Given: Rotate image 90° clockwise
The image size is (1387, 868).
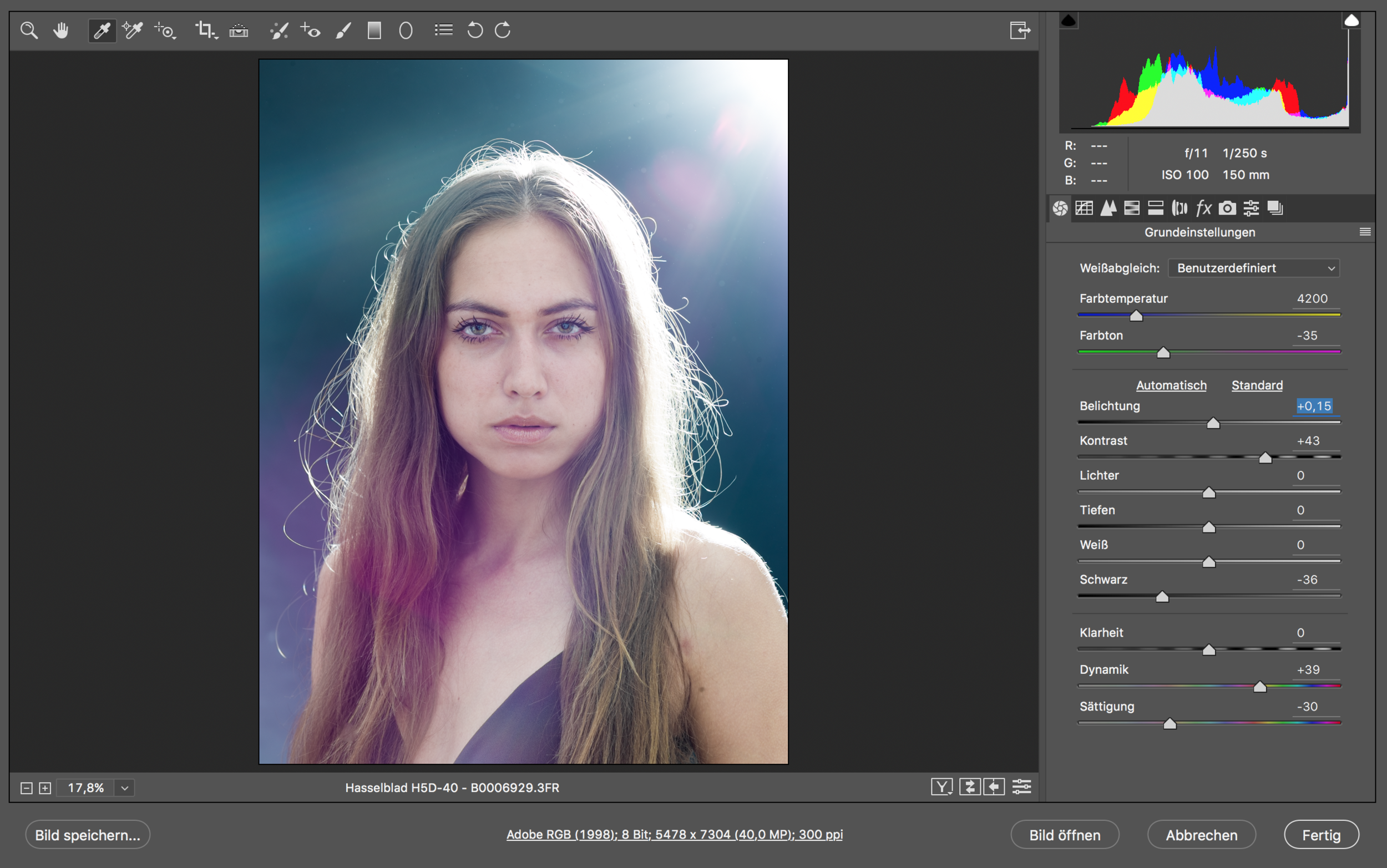Looking at the screenshot, I should pos(503,31).
